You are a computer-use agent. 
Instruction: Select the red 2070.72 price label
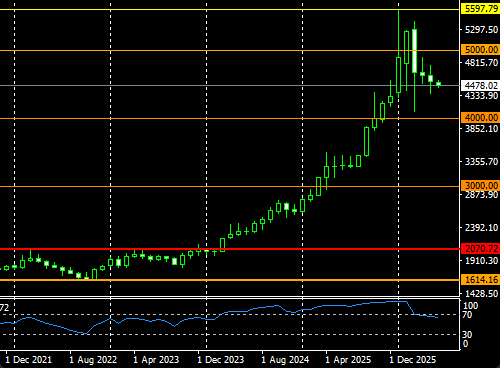point(480,249)
